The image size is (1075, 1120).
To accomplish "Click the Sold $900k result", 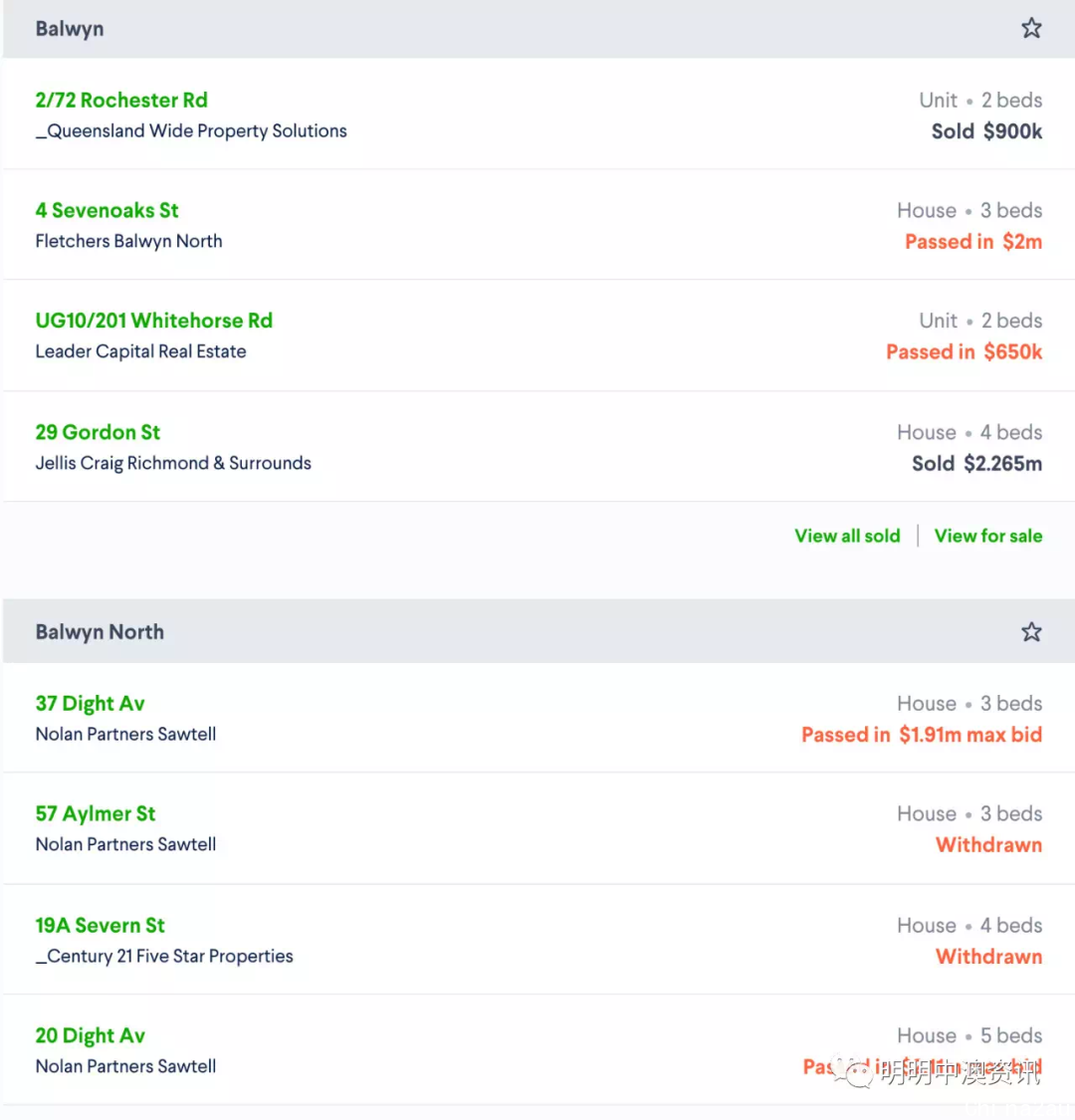I will (x=986, y=131).
